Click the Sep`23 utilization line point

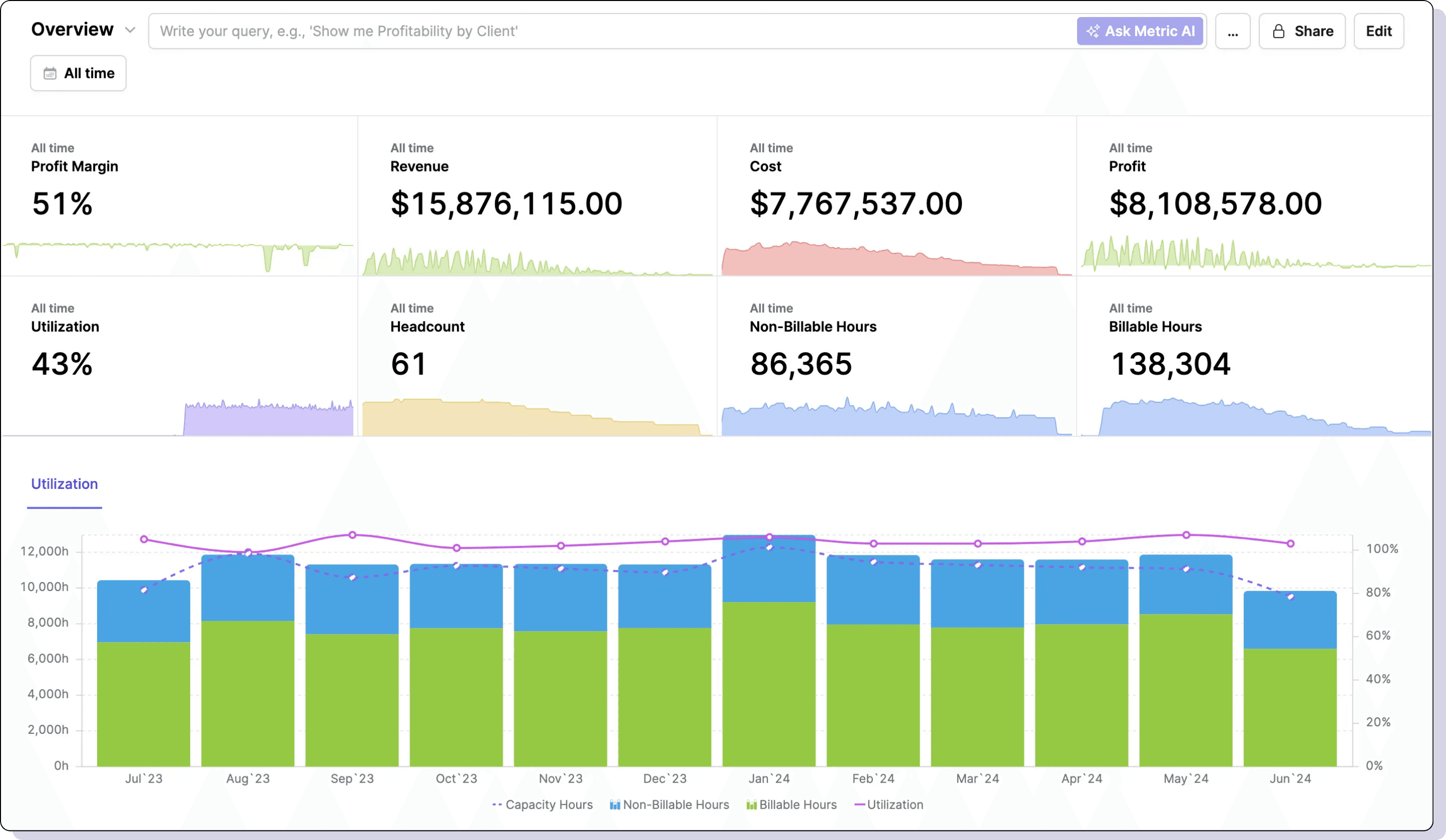(x=352, y=535)
